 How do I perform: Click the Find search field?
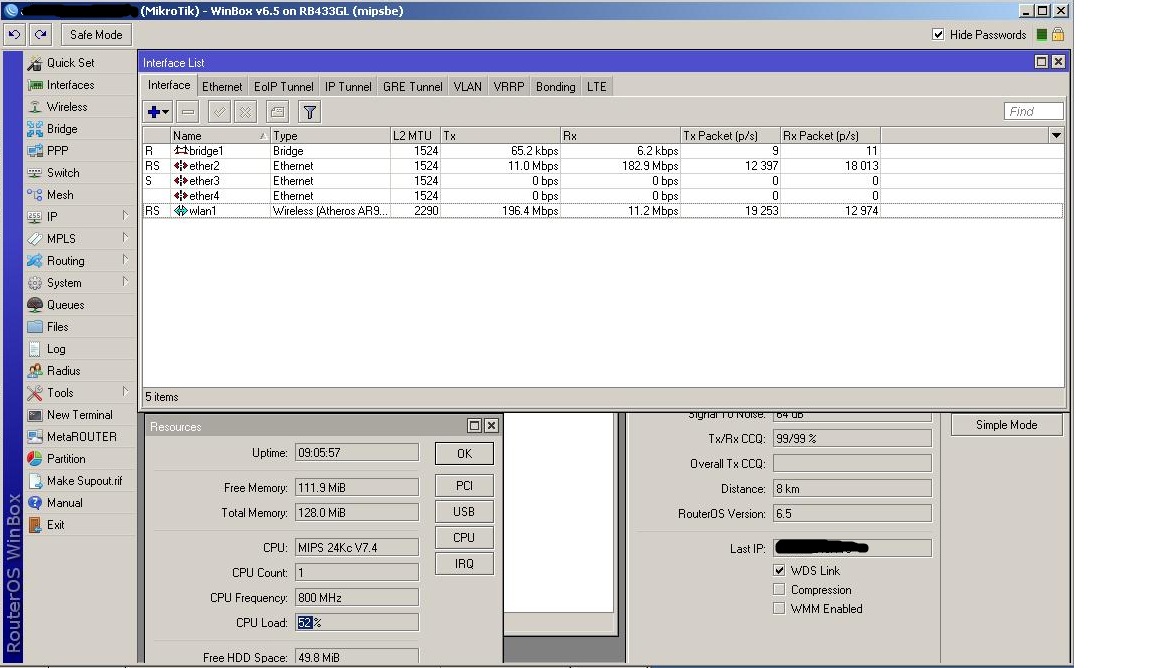pyautogui.click(x=1033, y=112)
